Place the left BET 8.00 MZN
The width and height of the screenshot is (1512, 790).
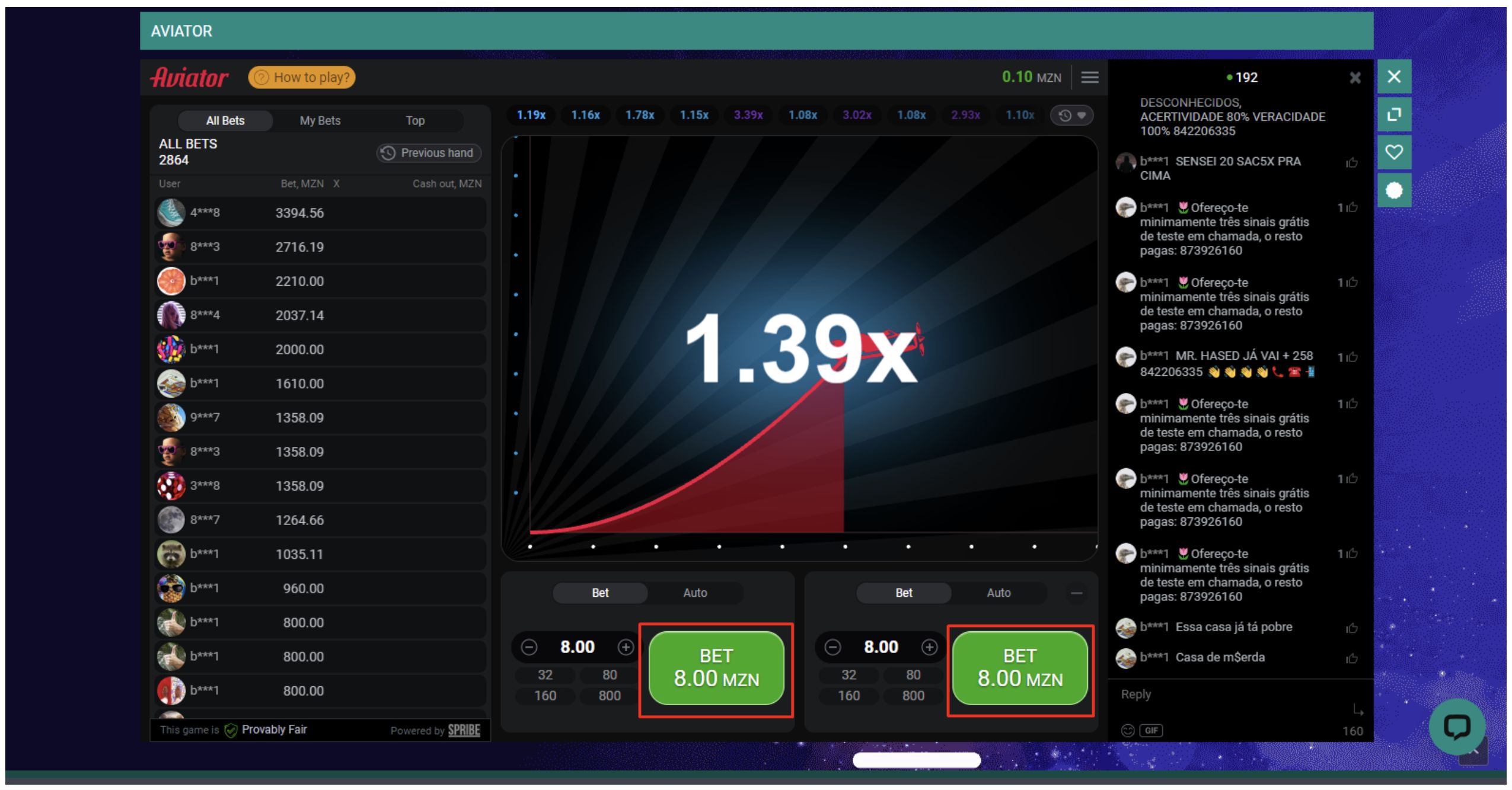(716, 668)
